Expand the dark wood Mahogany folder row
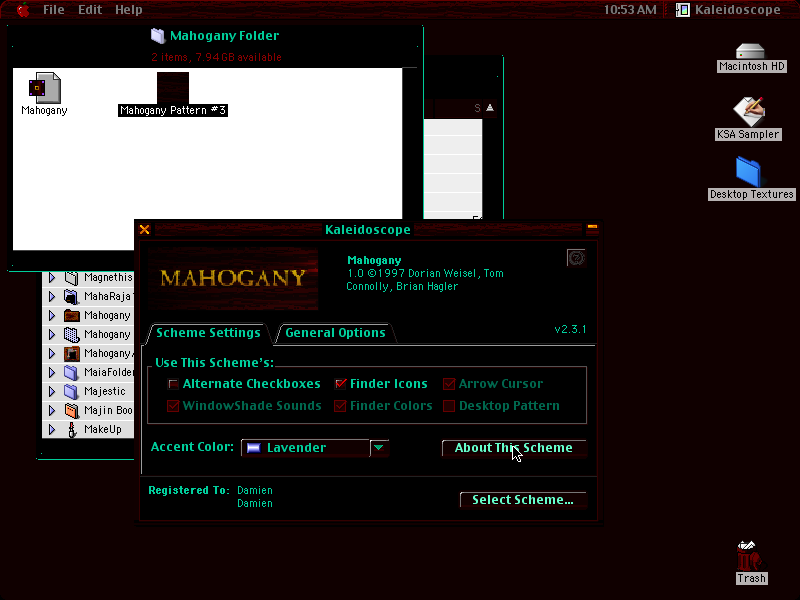 tap(52, 315)
